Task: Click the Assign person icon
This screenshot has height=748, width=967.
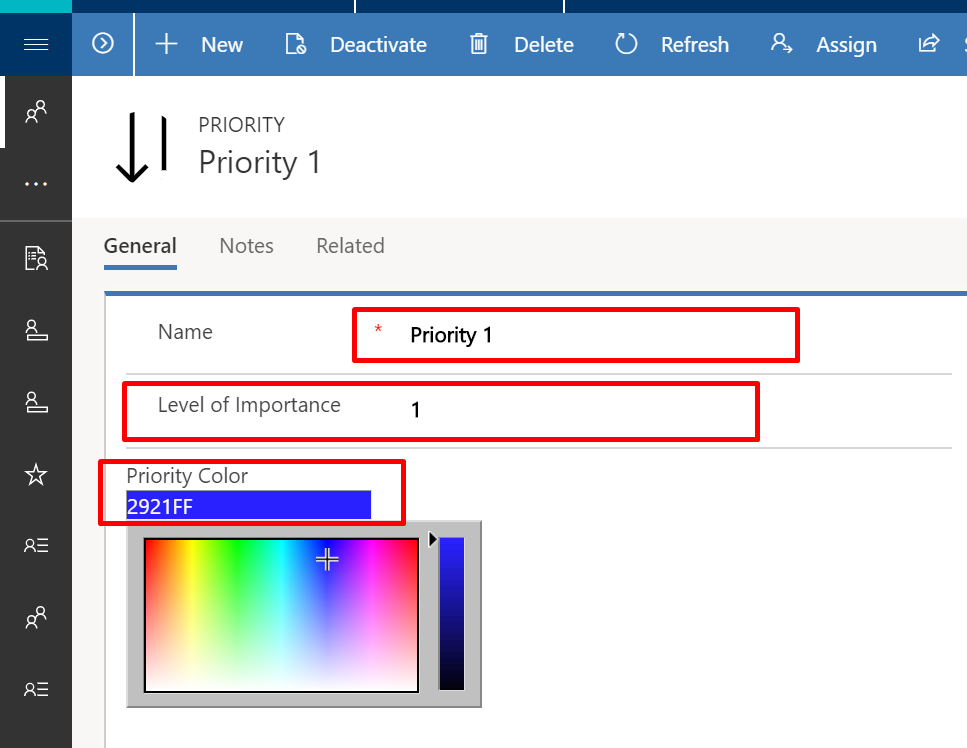Action: pos(781,44)
